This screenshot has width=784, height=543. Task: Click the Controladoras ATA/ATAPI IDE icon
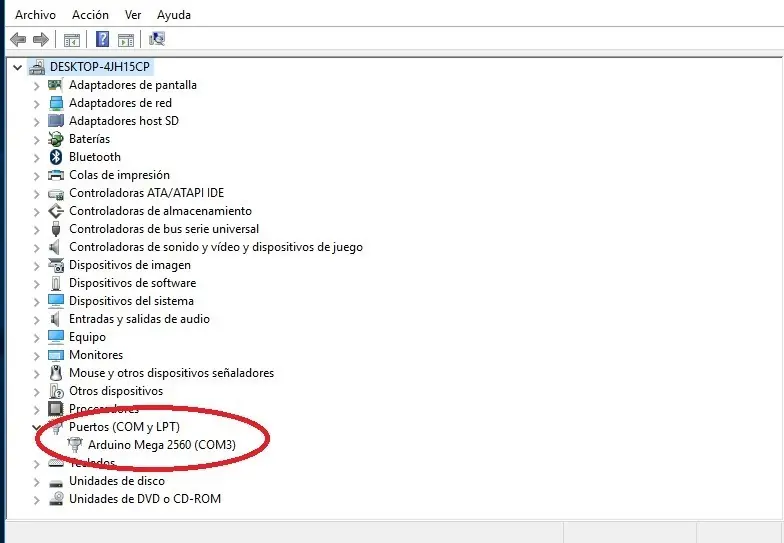(x=56, y=194)
